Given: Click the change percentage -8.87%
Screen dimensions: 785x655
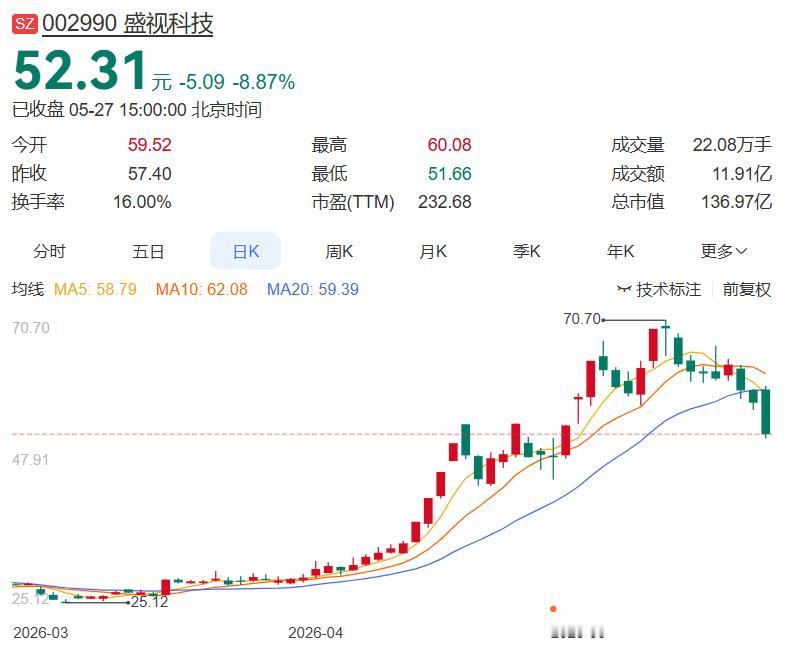Looking at the screenshot, I should (x=263, y=82).
